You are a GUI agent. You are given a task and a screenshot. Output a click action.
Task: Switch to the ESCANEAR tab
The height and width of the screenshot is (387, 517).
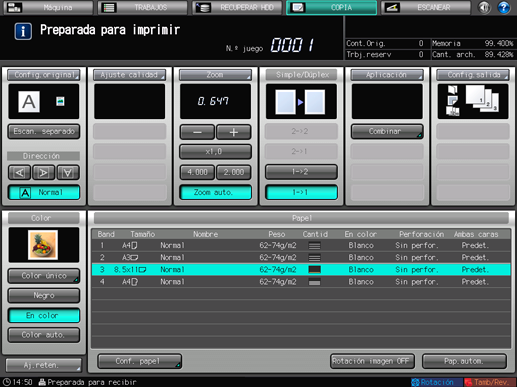426,7
